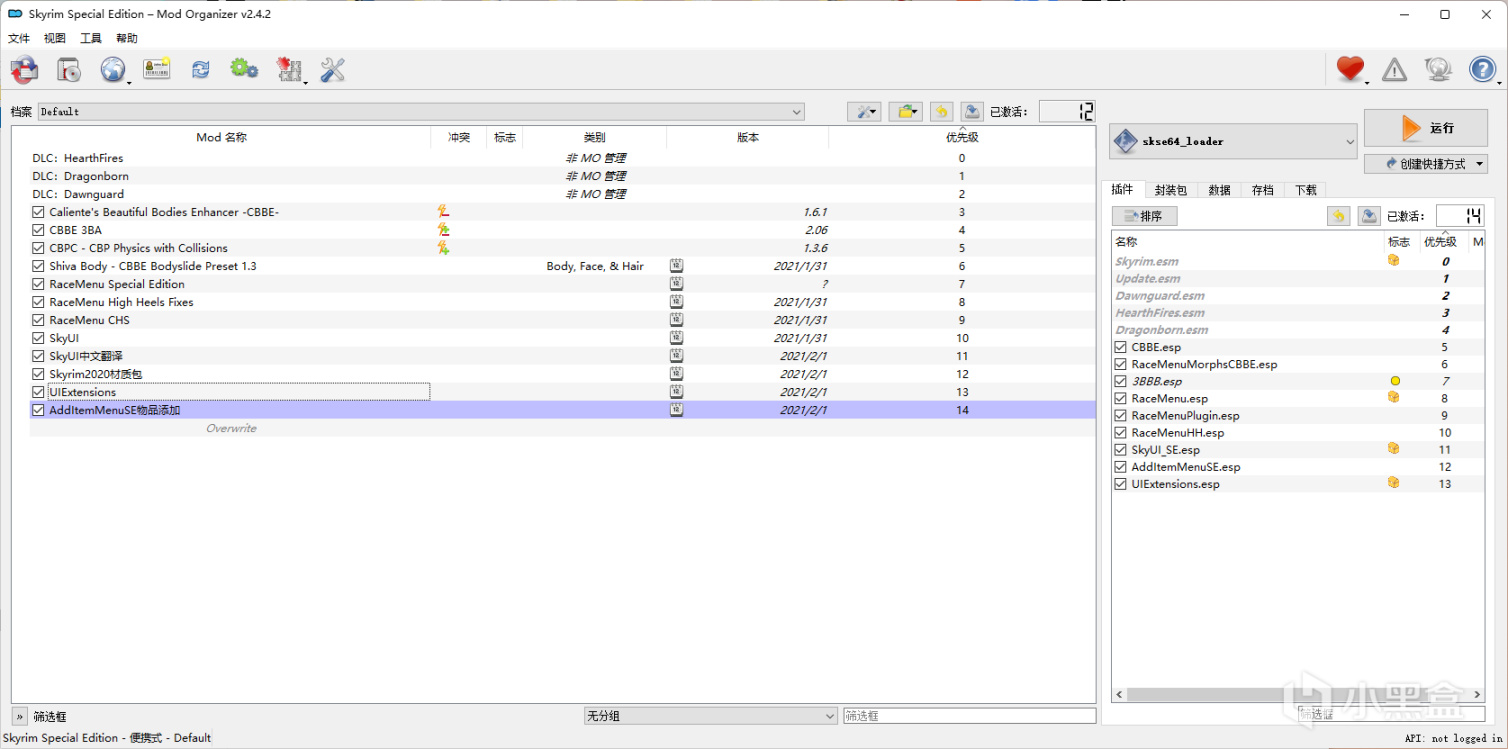Open the 无分组 grouping dropdown
Screen dimensions: 1508x749
click(711, 716)
